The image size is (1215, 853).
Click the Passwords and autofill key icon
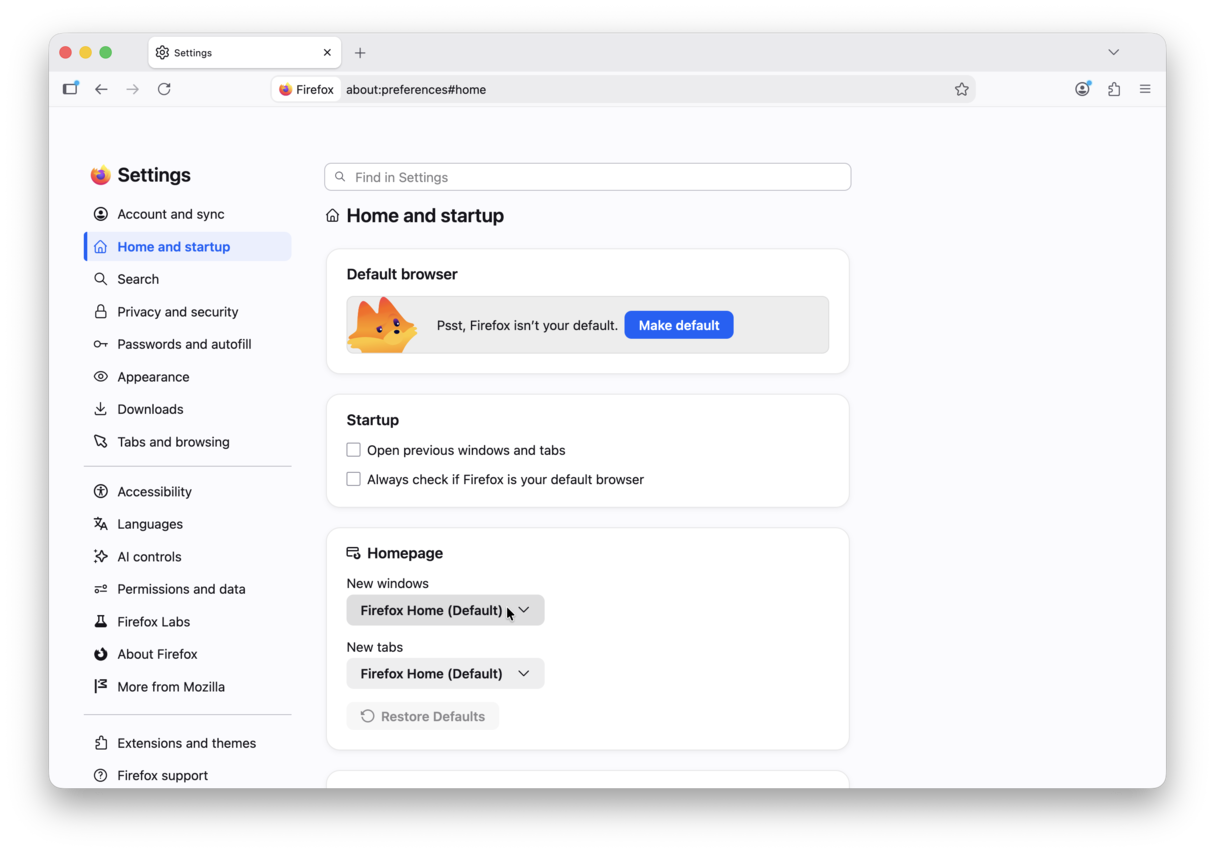pos(101,344)
